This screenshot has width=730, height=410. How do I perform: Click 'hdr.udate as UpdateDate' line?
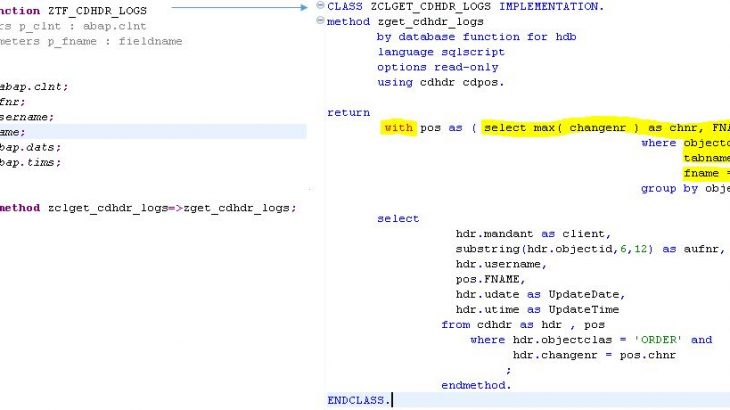coord(539,294)
